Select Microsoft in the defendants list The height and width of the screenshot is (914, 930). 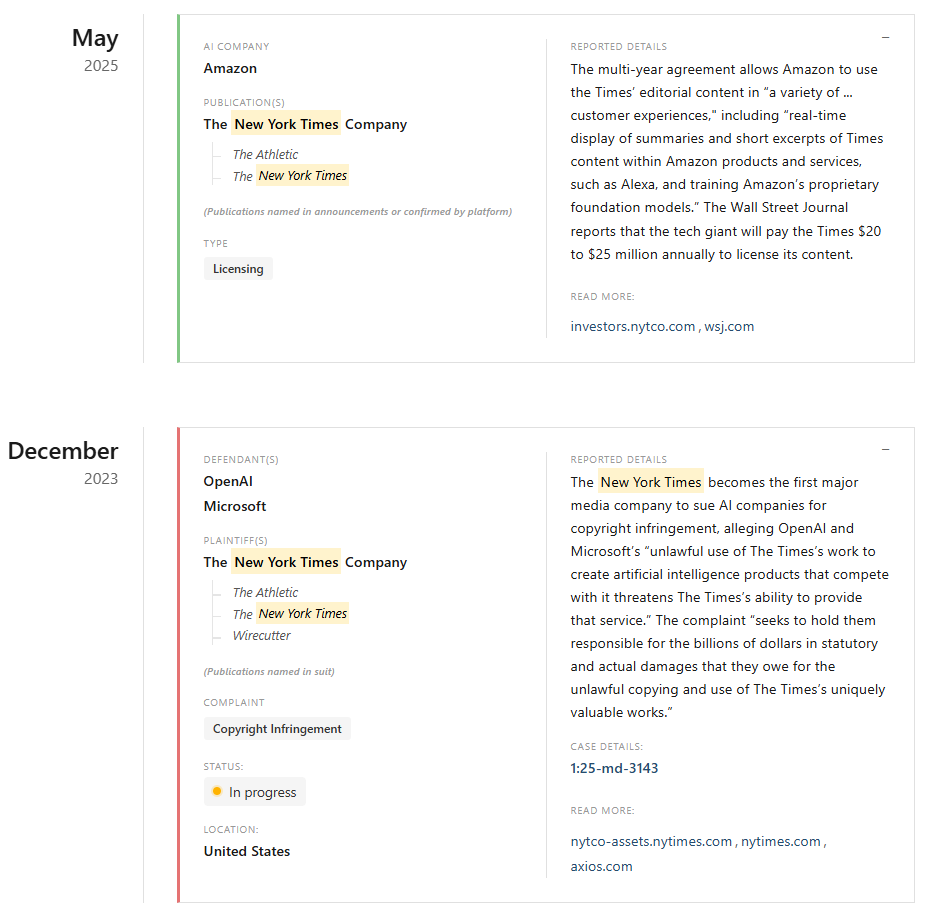coord(235,507)
